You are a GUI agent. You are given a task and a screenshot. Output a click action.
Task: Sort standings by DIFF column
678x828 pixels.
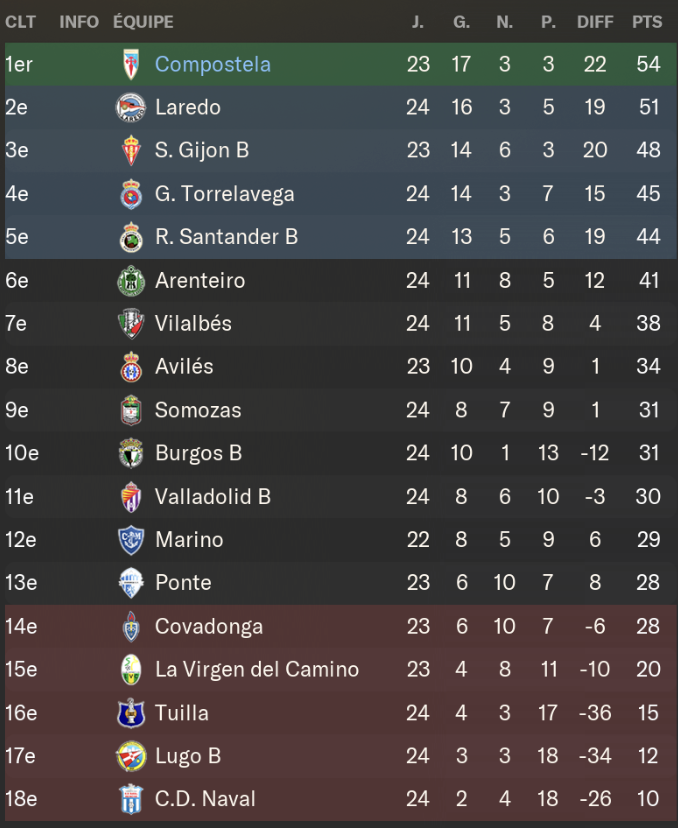click(x=595, y=22)
